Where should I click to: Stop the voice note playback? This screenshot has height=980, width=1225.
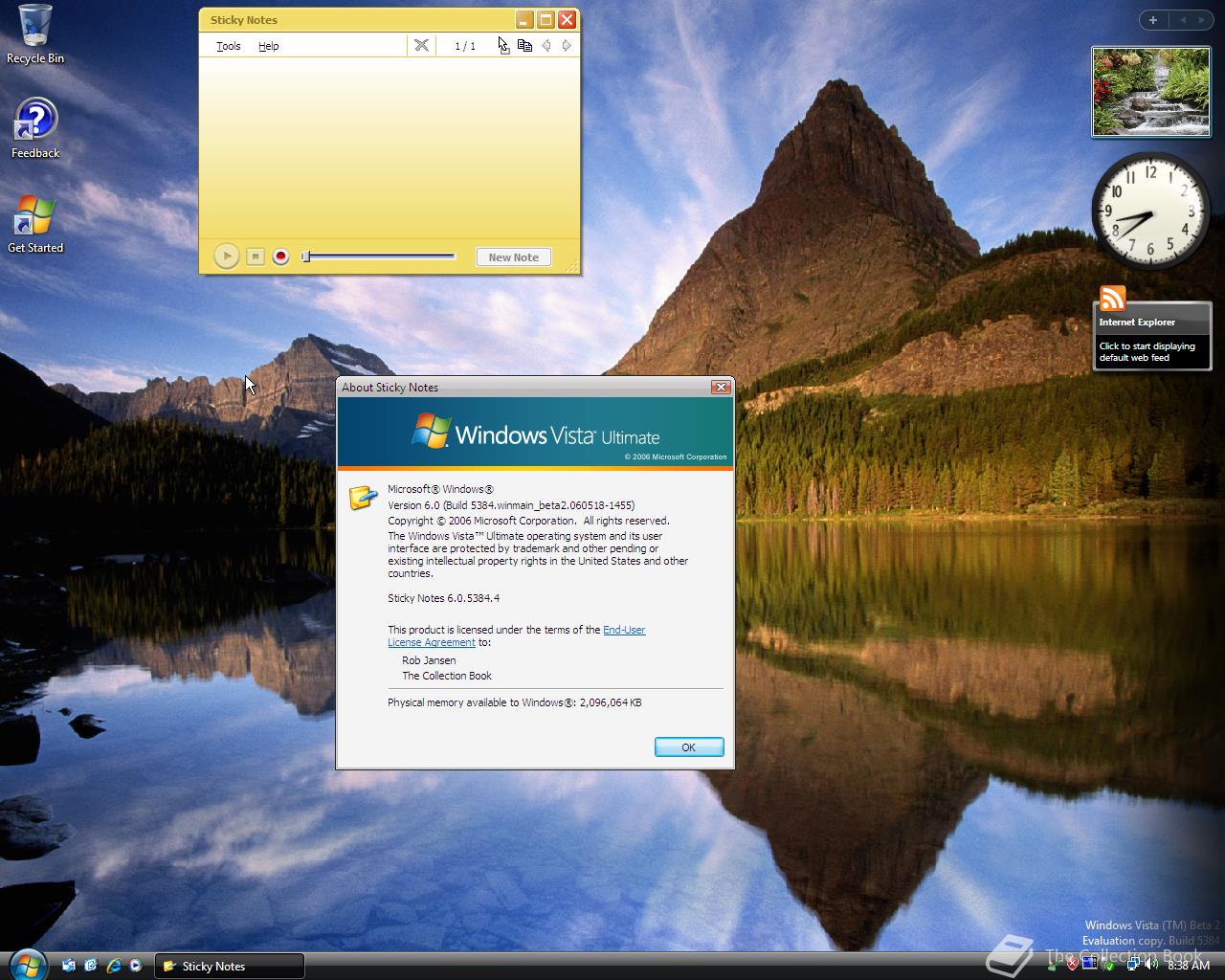tap(255, 256)
